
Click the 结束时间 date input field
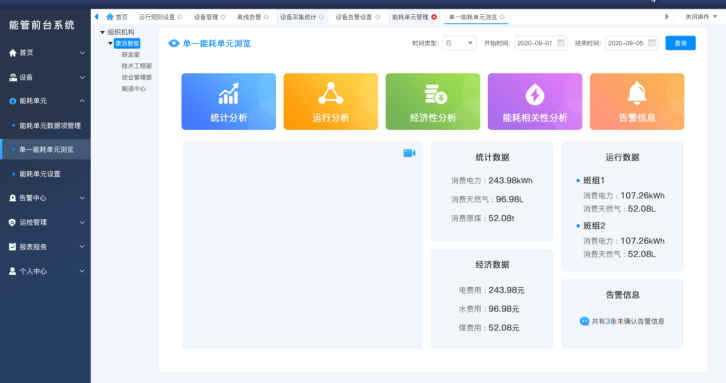click(631, 43)
